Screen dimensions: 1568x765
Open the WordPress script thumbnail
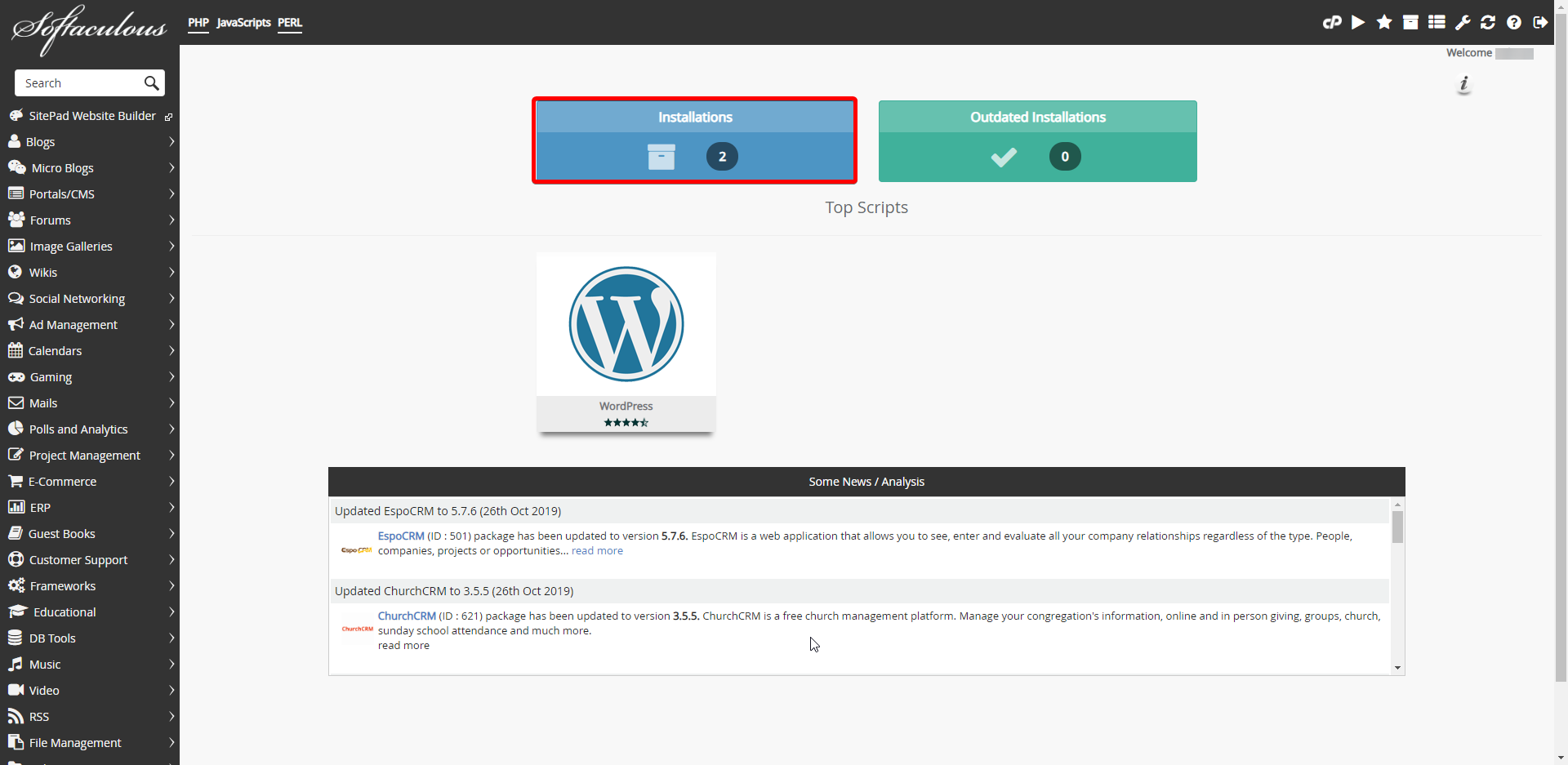coord(626,324)
